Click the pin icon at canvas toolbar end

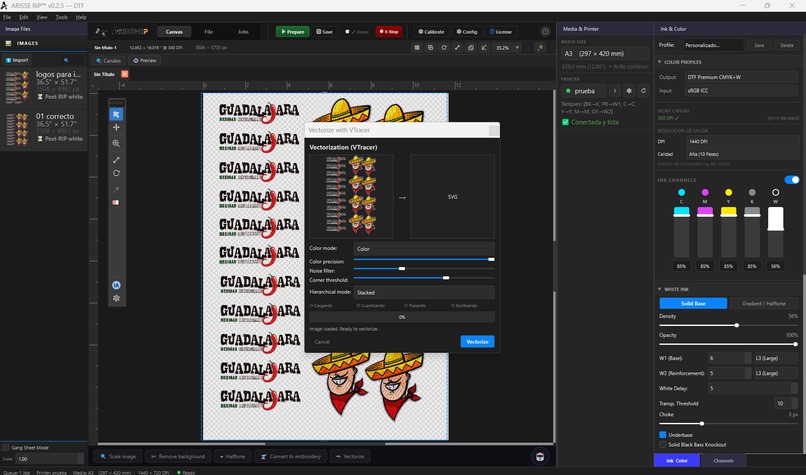pos(540,47)
